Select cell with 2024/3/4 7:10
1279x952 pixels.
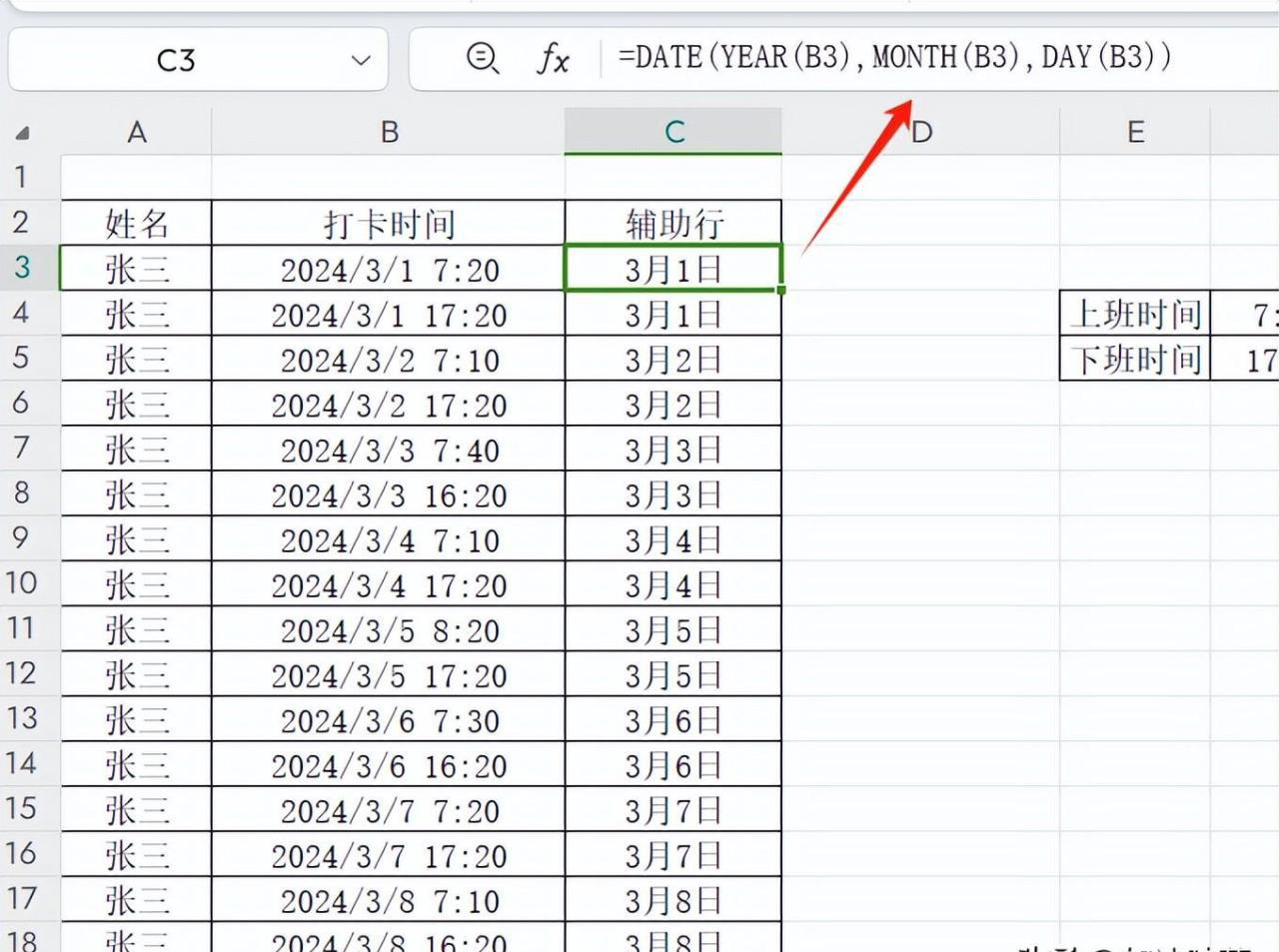coord(389,538)
